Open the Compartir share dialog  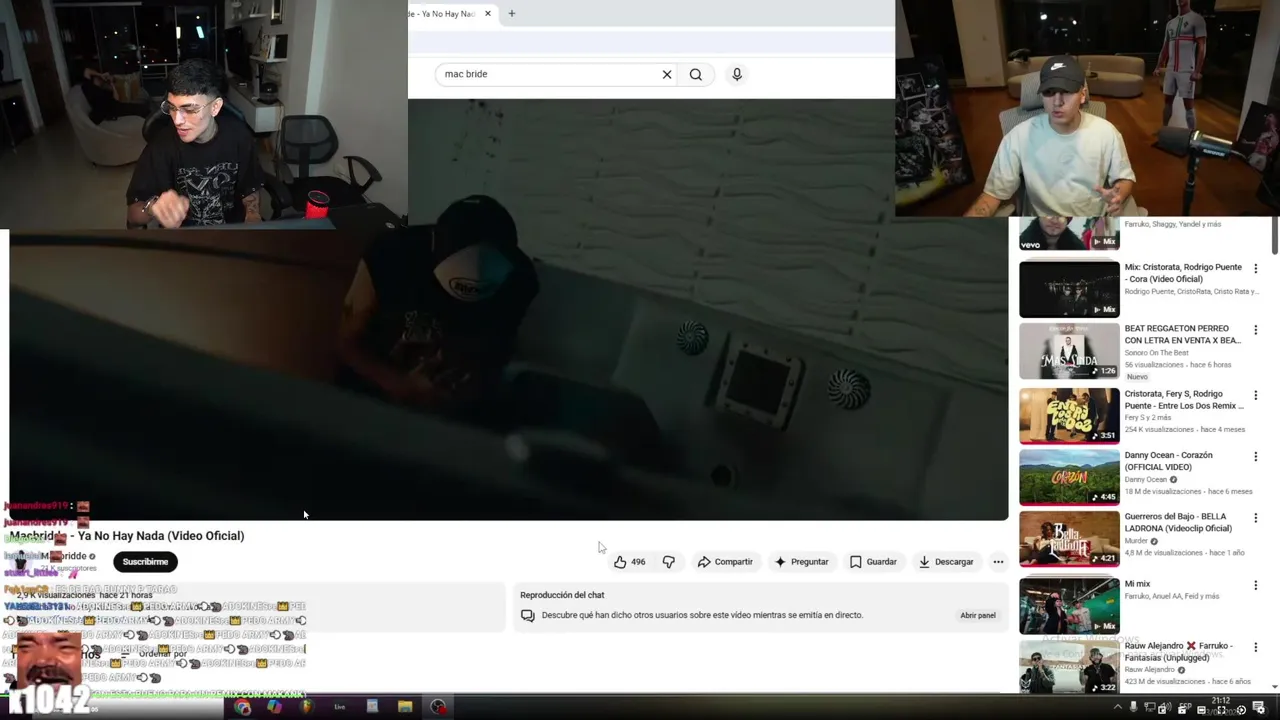(x=725, y=562)
